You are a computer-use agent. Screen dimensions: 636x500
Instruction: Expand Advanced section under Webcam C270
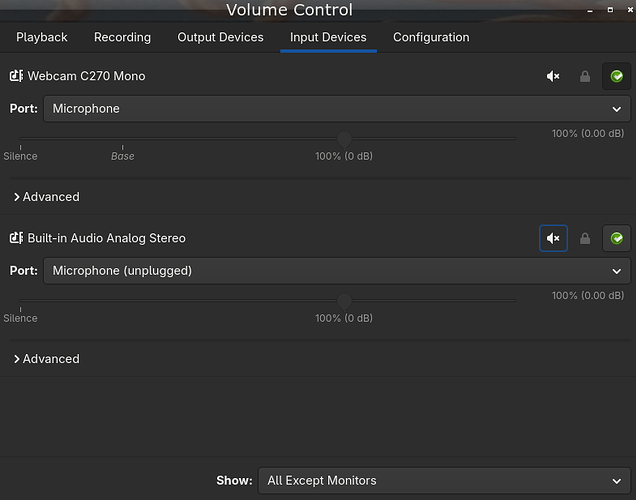click(x=46, y=197)
